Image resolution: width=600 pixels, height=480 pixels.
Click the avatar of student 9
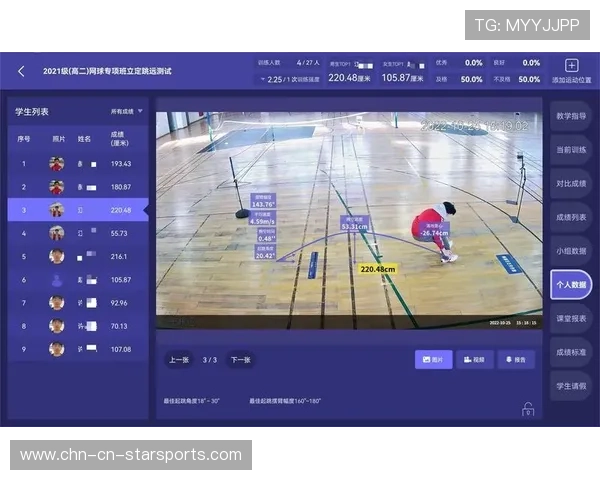[57, 349]
